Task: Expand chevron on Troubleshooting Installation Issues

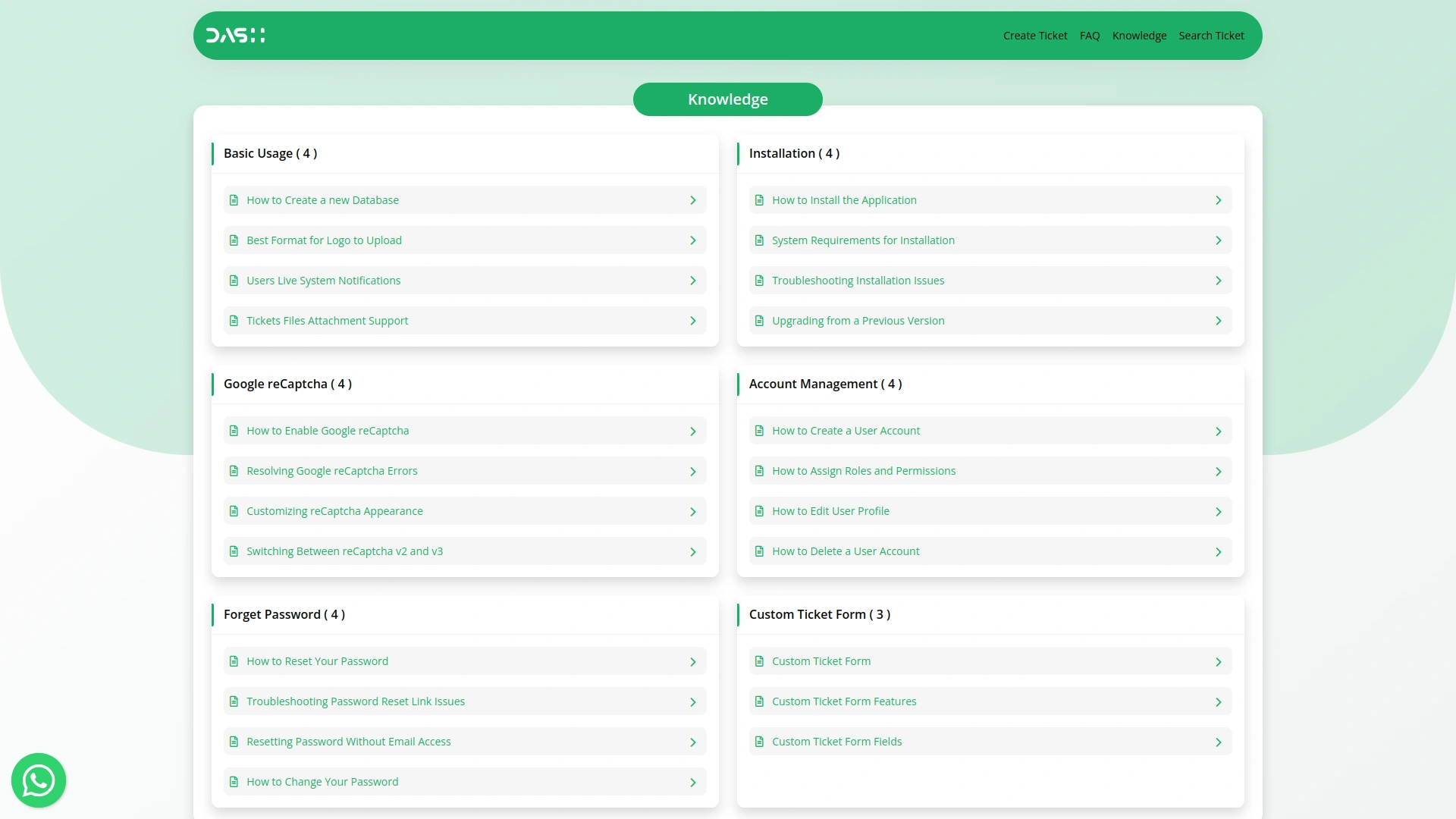Action: pyautogui.click(x=1218, y=281)
